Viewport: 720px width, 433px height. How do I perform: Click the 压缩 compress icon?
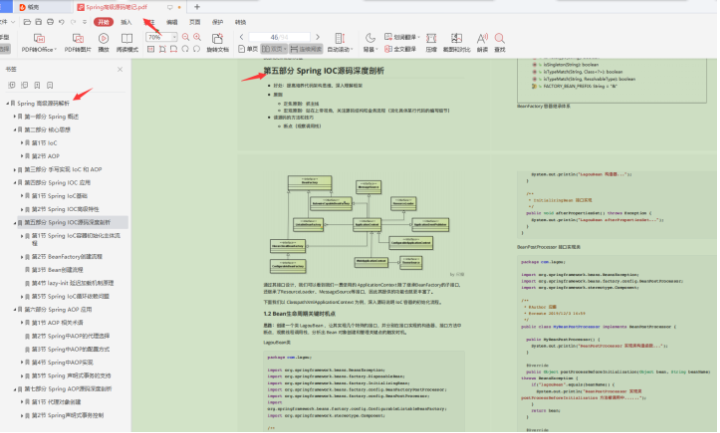click(x=431, y=39)
